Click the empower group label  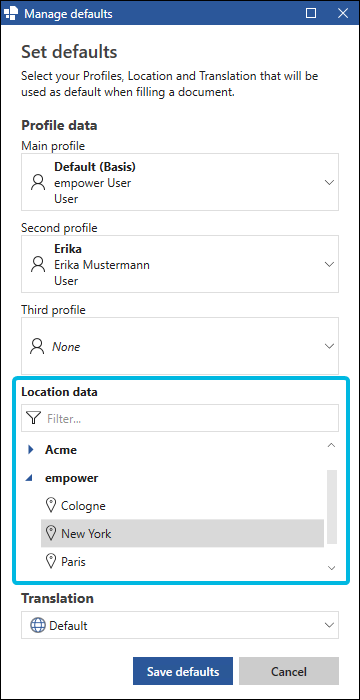[71, 479]
